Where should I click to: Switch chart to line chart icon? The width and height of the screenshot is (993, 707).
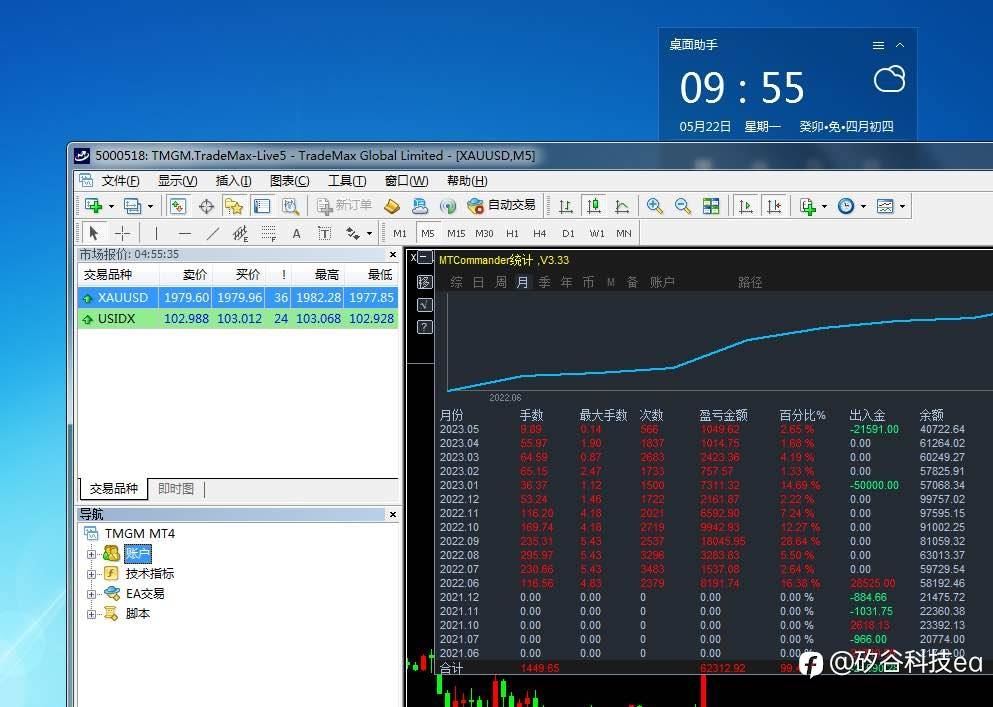pyautogui.click(x=622, y=206)
